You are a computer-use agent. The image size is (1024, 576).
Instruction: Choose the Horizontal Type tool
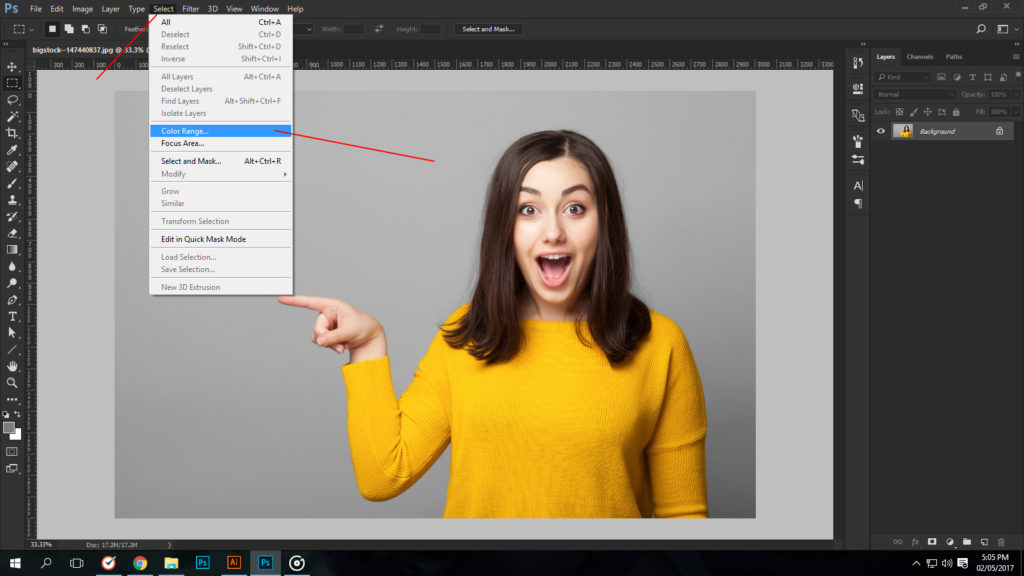click(x=12, y=316)
